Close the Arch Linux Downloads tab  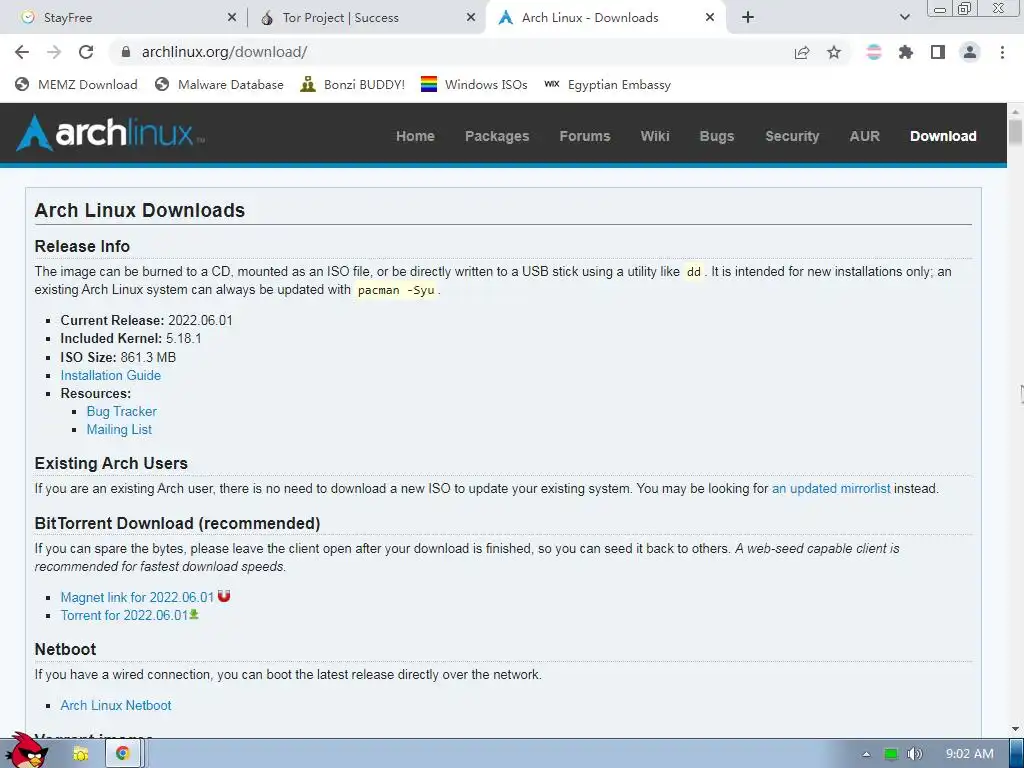point(710,18)
